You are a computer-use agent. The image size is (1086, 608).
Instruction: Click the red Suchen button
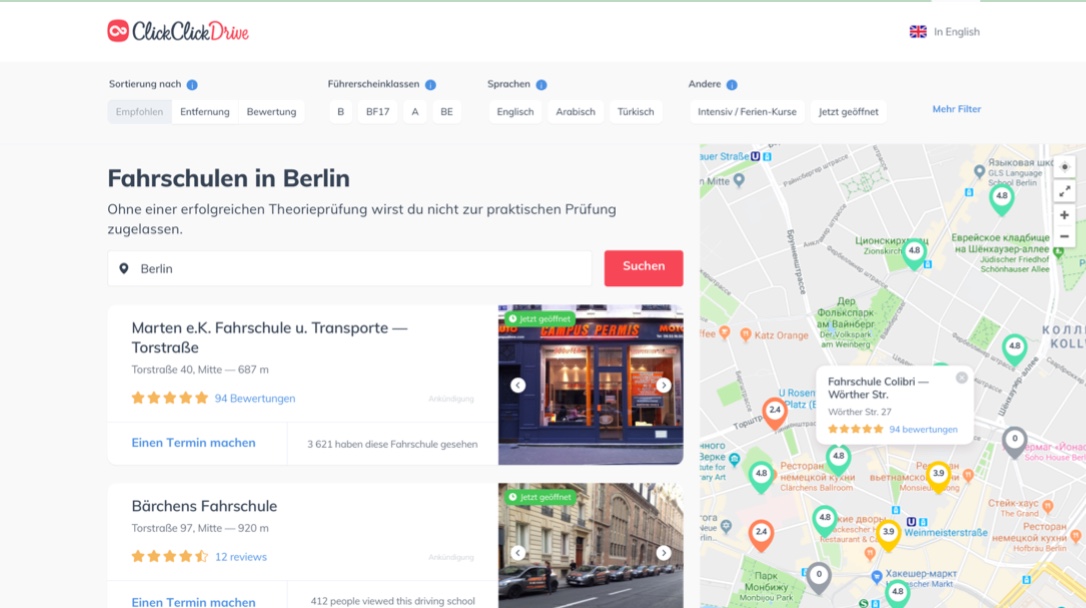(x=643, y=268)
